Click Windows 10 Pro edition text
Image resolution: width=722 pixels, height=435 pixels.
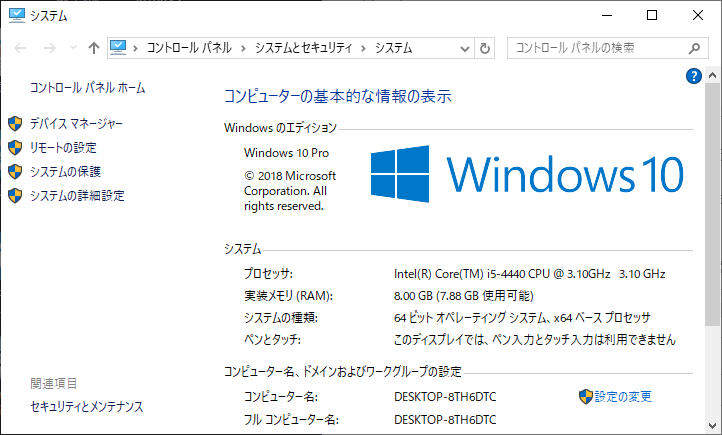pyautogui.click(x=286, y=153)
